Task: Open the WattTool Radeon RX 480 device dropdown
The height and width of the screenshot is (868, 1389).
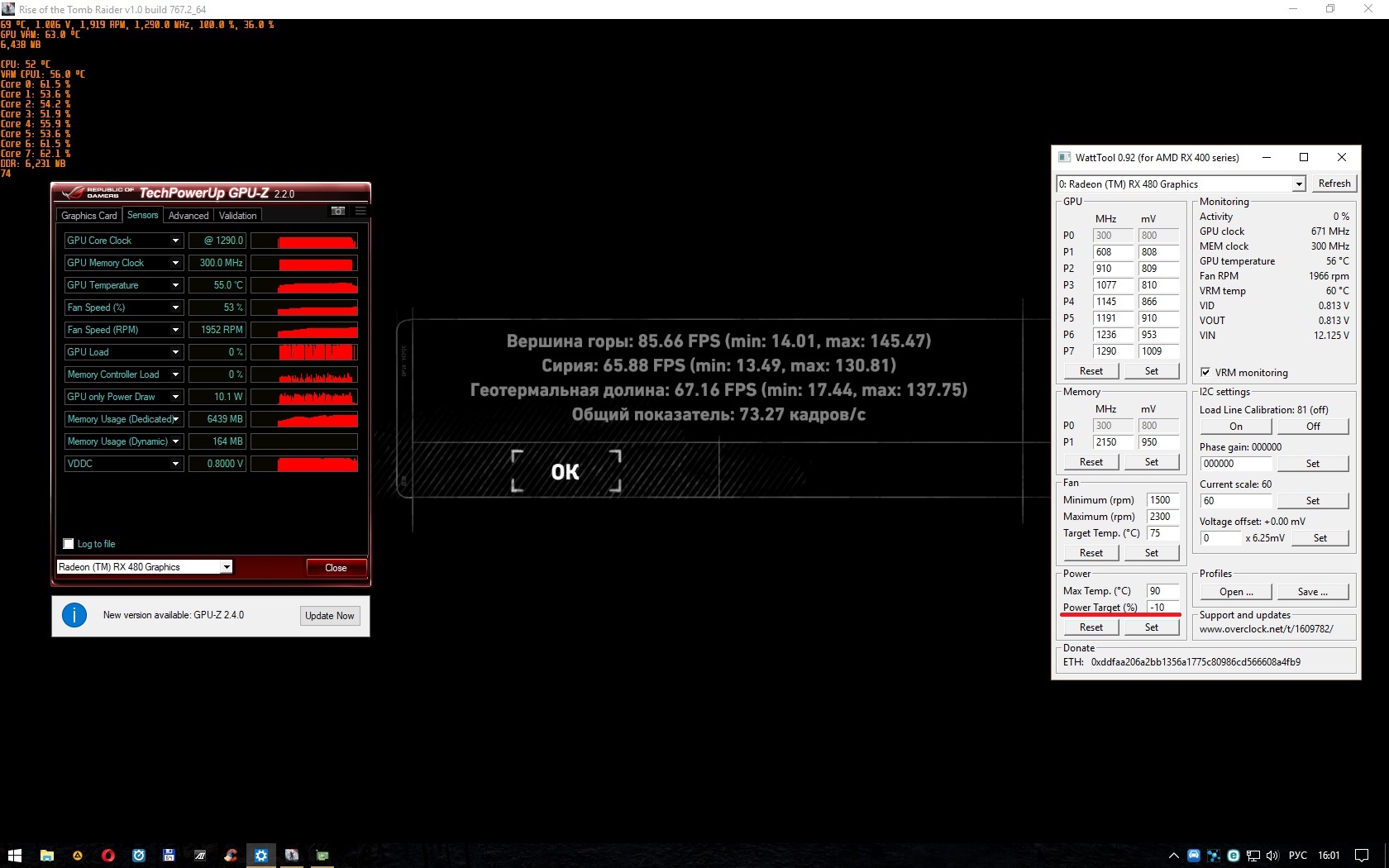Action: pos(1299,184)
